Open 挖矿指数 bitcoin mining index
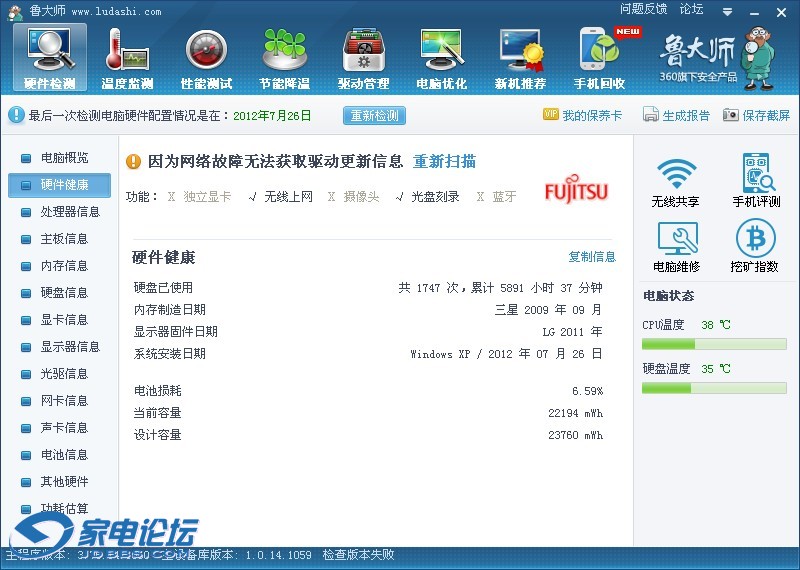800x570 pixels. click(755, 246)
